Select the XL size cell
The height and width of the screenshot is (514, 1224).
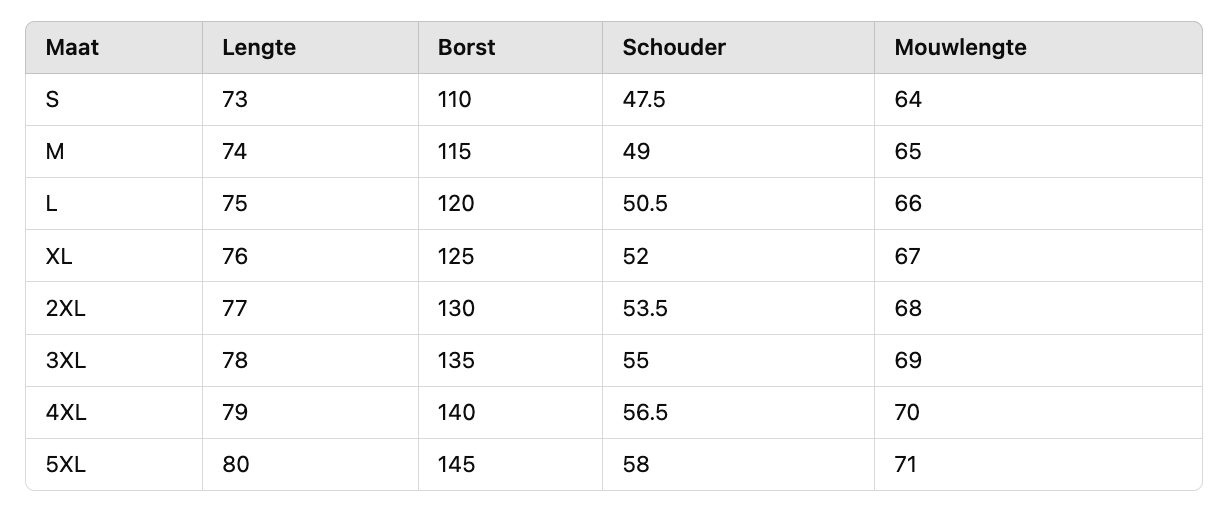tap(59, 256)
